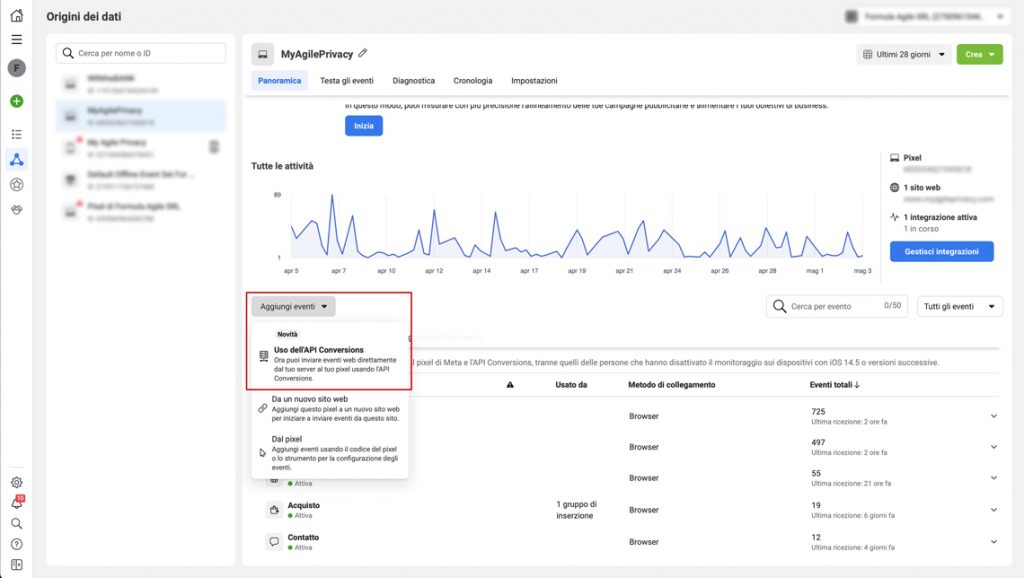The width and height of the screenshot is (1024, 578).
Task: Open the Tutti gli eventi filter dropdown
Action: pos(958,305)
